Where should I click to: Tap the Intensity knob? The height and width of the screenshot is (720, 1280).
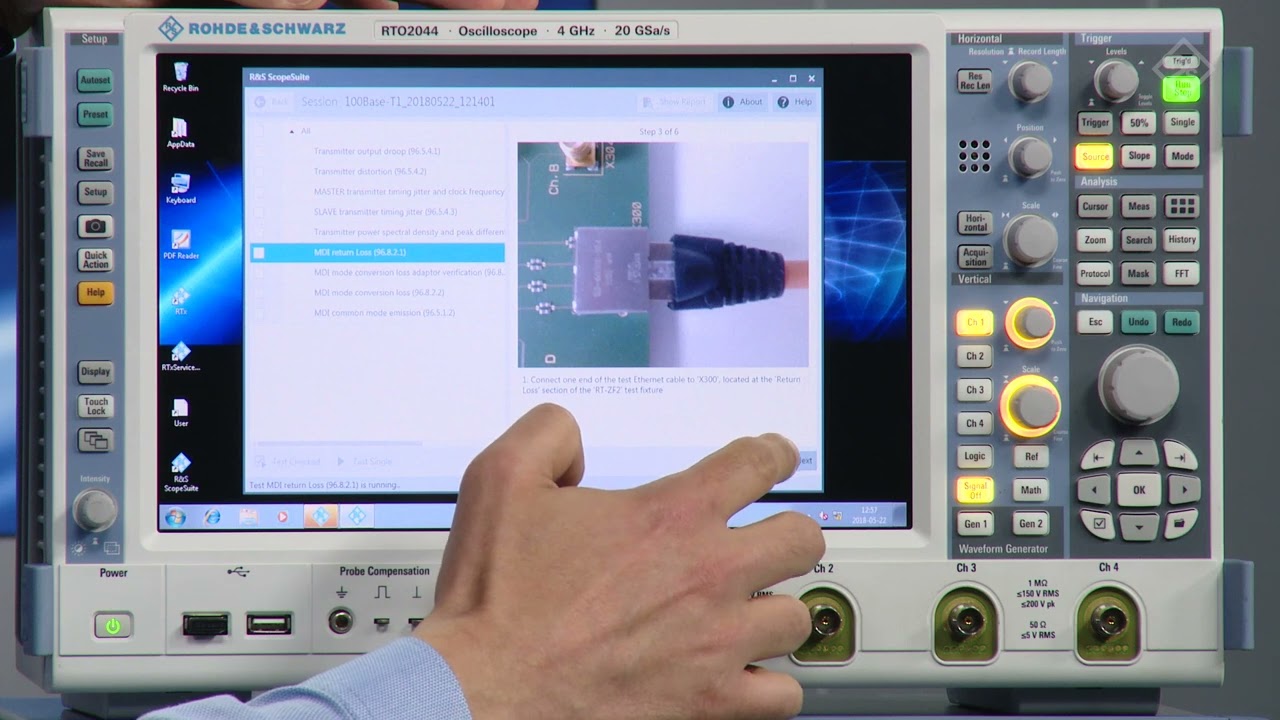(x=95, y=510)
